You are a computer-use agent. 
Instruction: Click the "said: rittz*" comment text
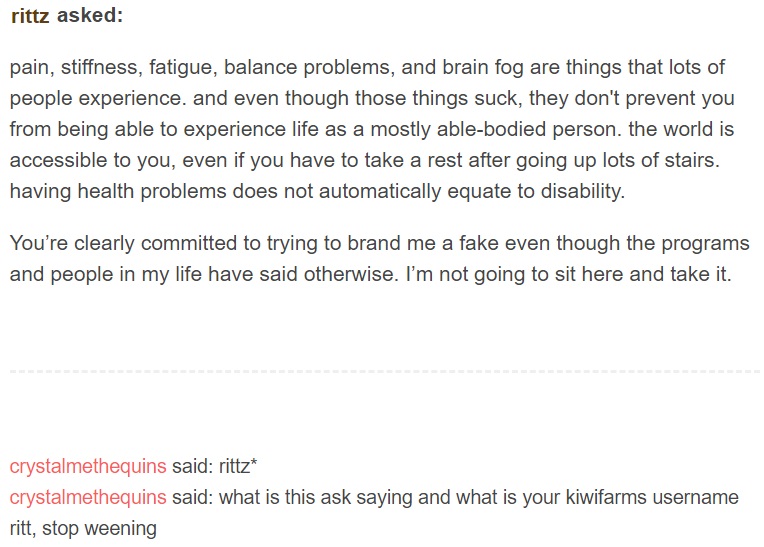tap(214, 466)
